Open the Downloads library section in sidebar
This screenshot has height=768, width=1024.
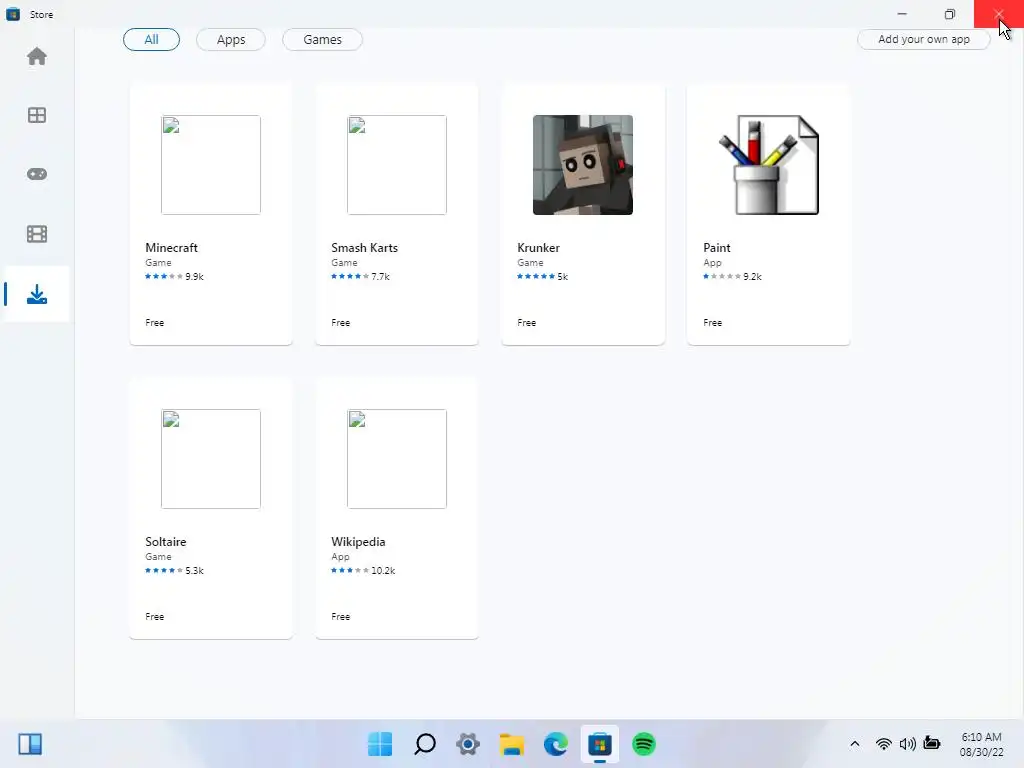37,294
